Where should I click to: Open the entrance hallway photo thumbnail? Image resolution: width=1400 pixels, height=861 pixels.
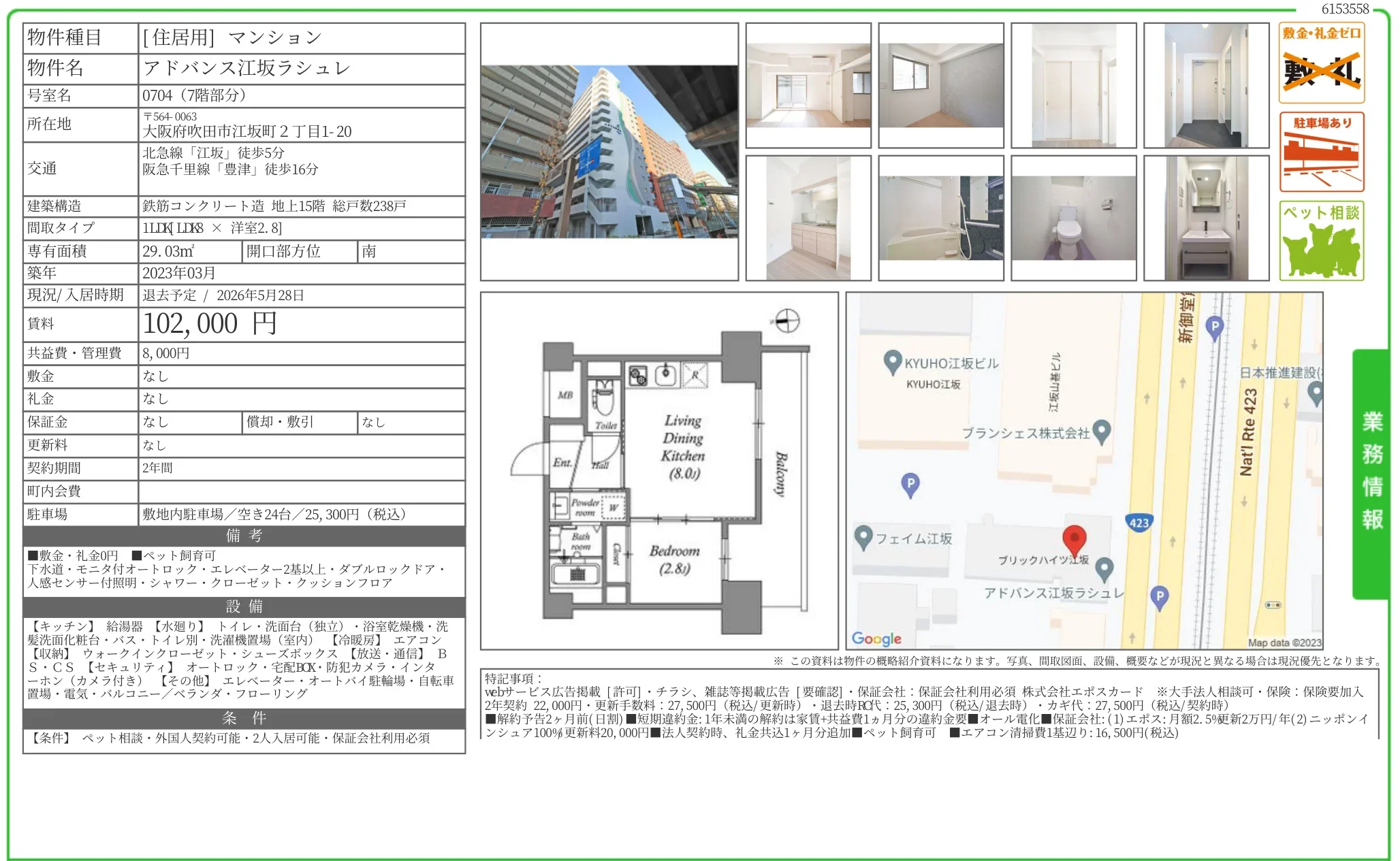coord(1206,85)
